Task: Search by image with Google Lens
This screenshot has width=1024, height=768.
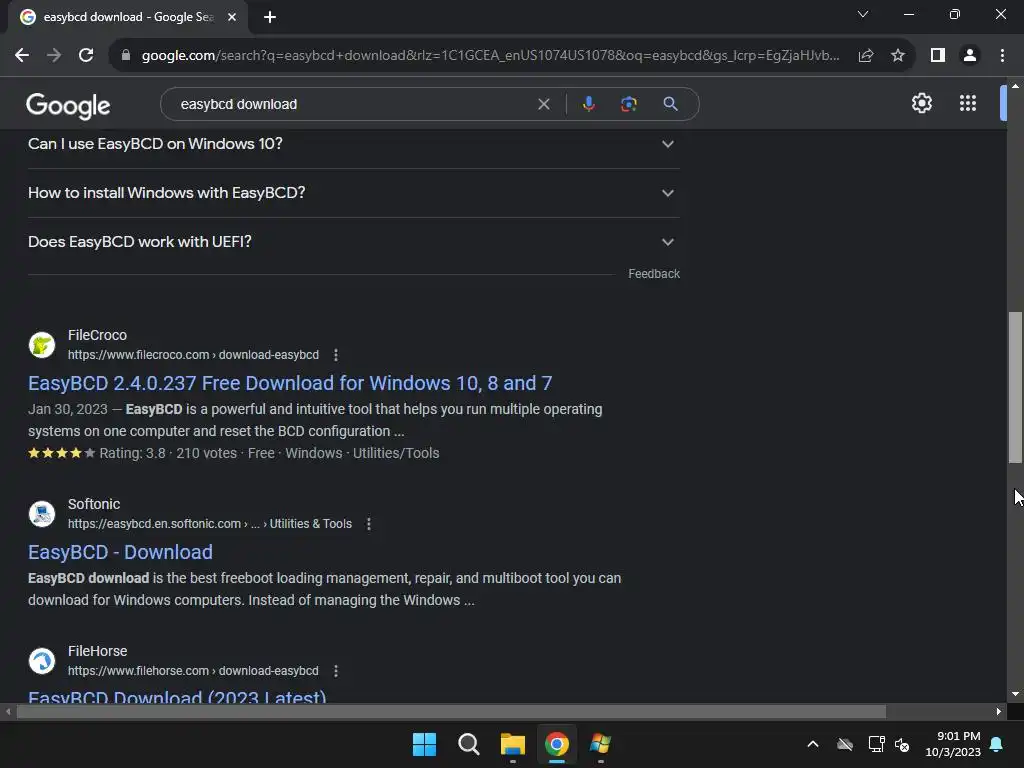Action: (x=628, y=104)
